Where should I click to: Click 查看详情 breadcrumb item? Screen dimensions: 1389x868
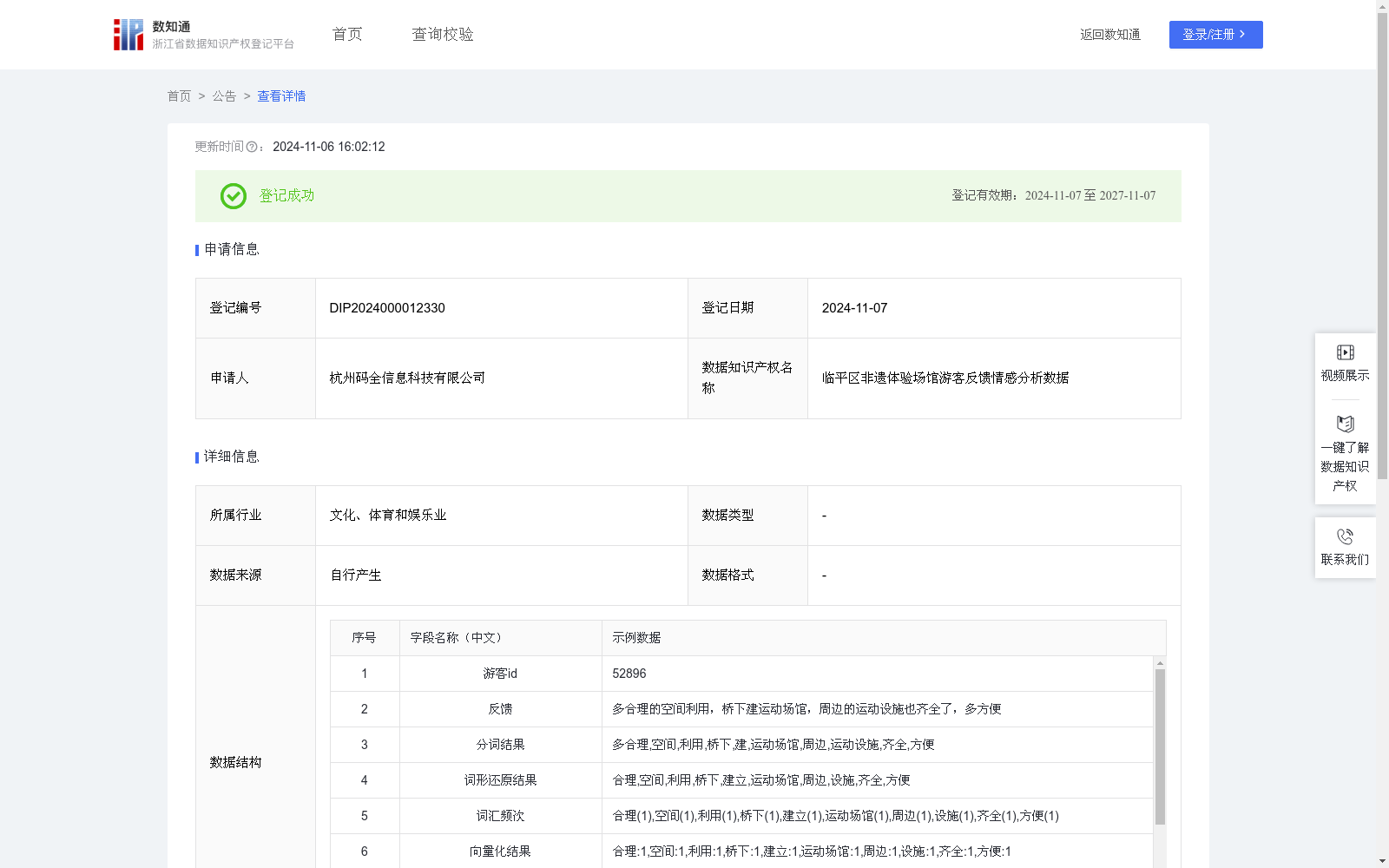[x=281, y=96]
